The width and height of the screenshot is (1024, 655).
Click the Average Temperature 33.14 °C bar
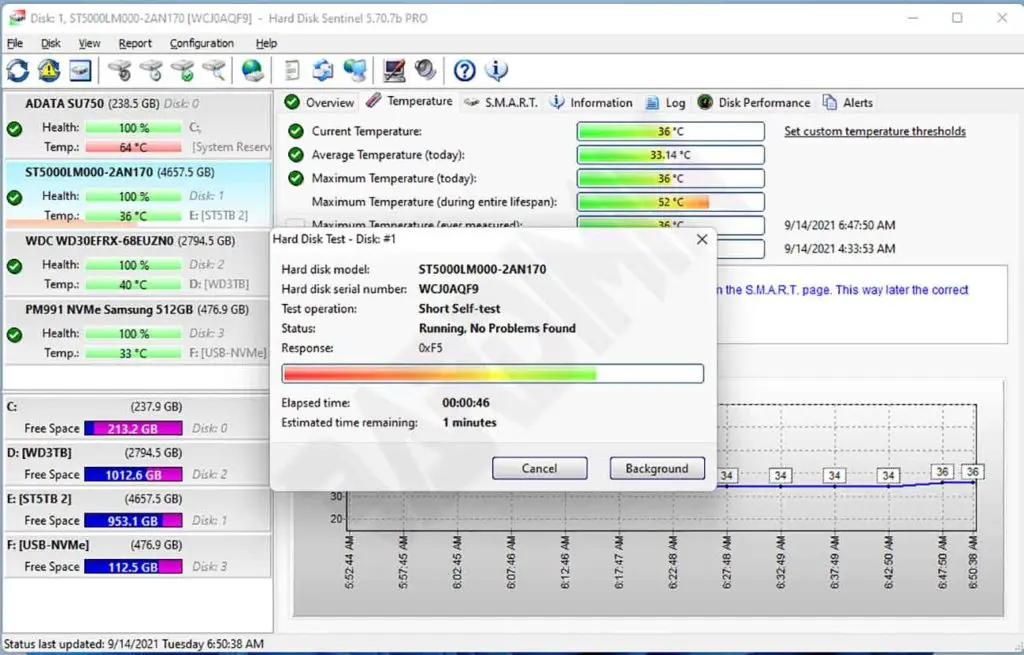point(671,155)
